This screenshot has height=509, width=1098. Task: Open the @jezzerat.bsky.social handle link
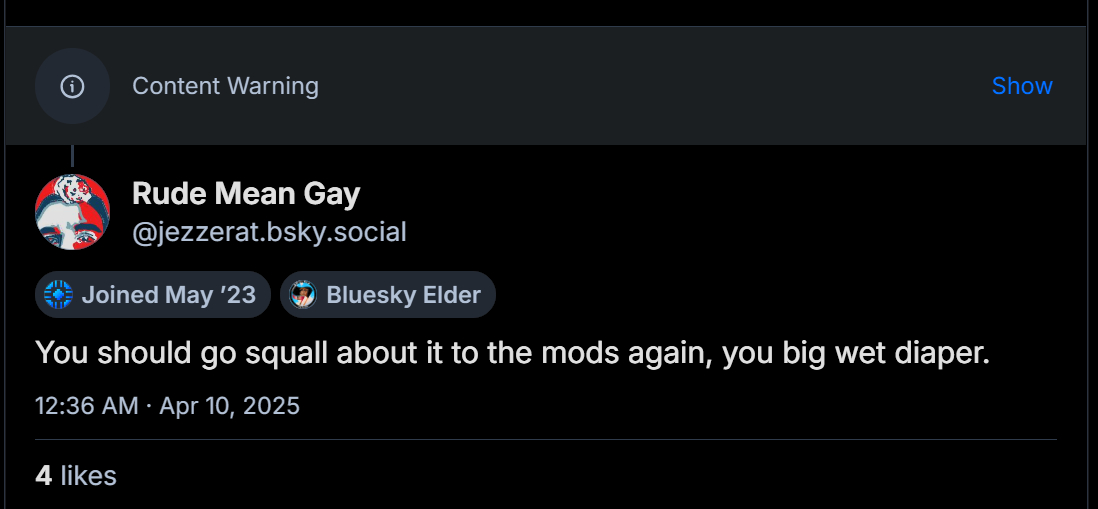pyautogui.click(x=269, y=233)
